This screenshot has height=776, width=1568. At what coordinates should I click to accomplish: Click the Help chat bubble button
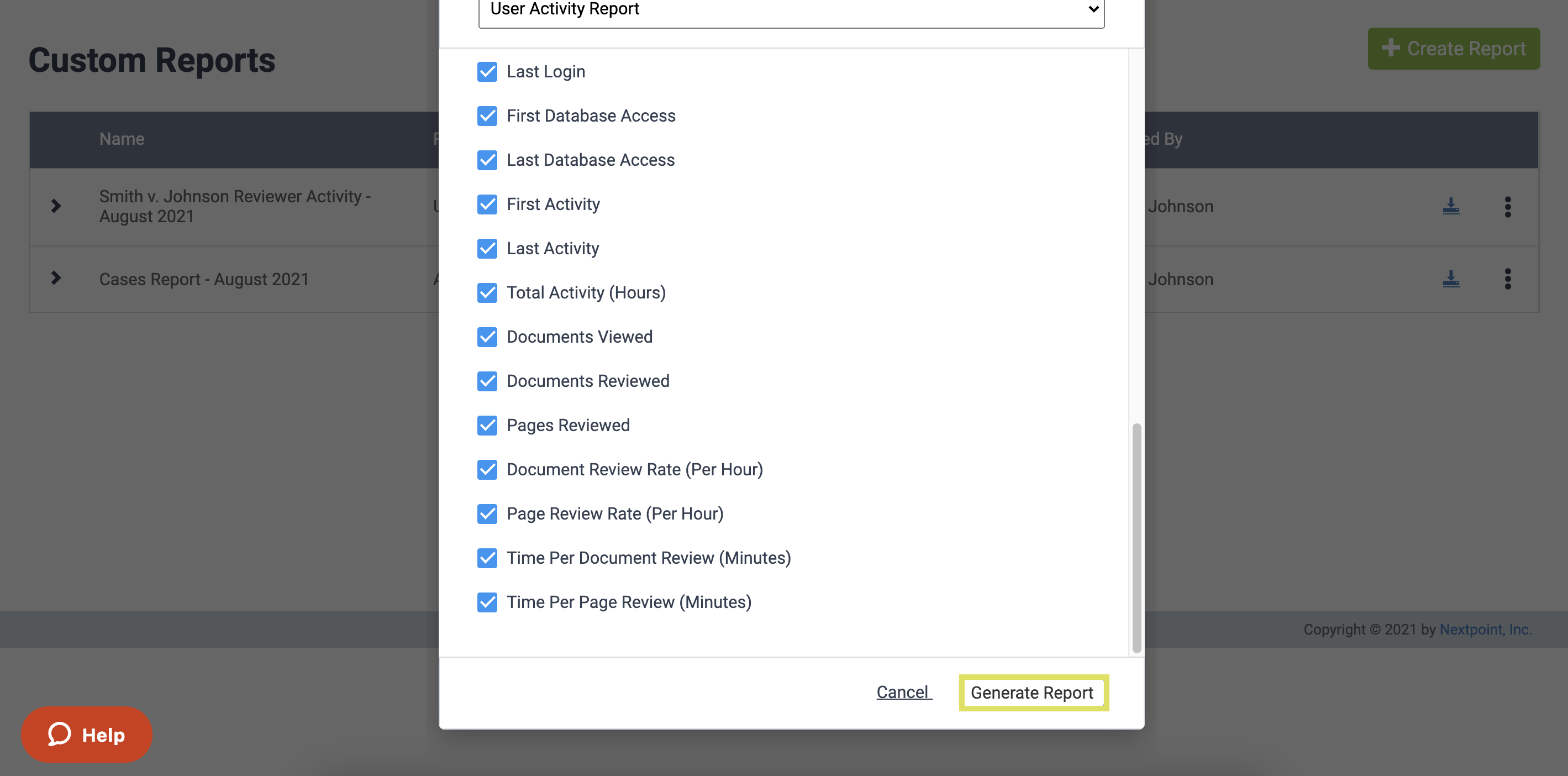tap(86, 734)
